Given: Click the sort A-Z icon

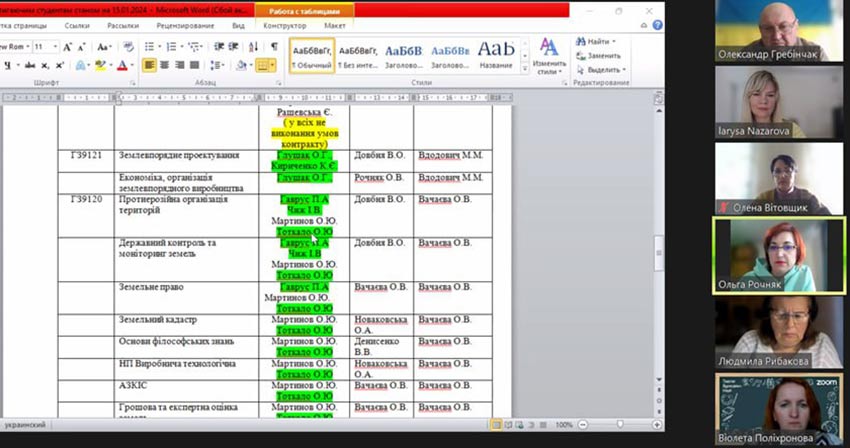Looking at the screenshot, I should click(254, 46).
